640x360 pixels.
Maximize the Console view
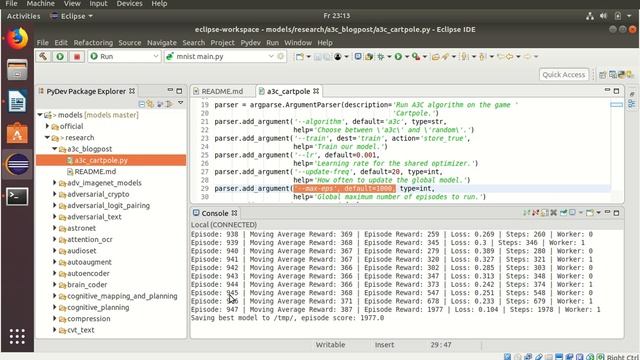click(x=616, y=213)
